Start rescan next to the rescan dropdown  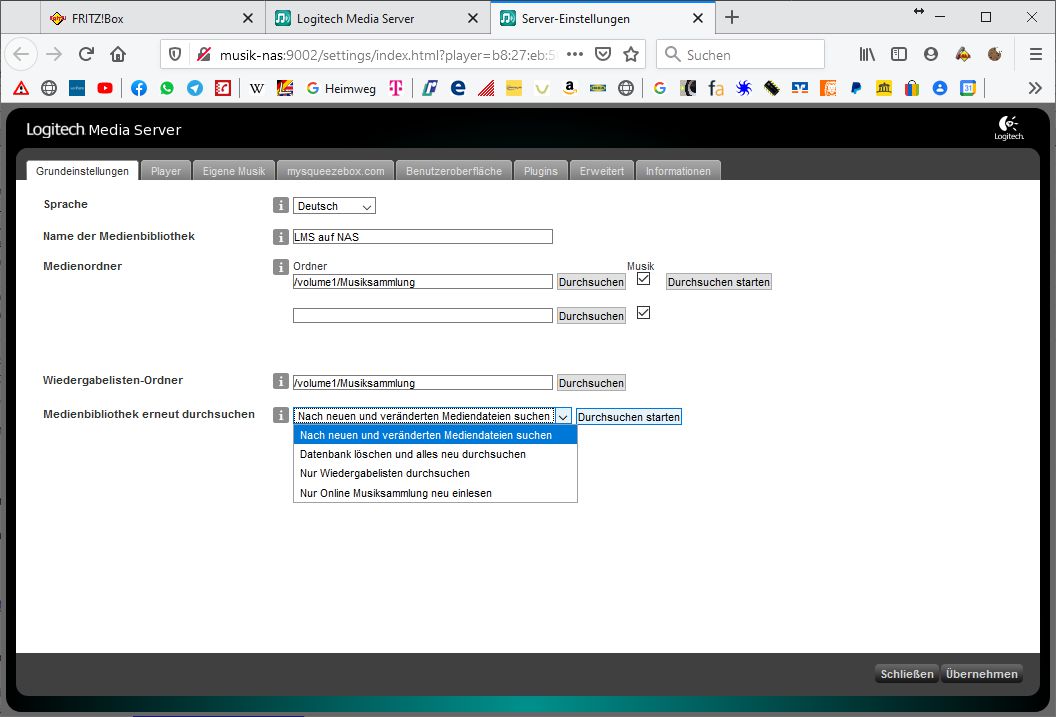[628, 417]
